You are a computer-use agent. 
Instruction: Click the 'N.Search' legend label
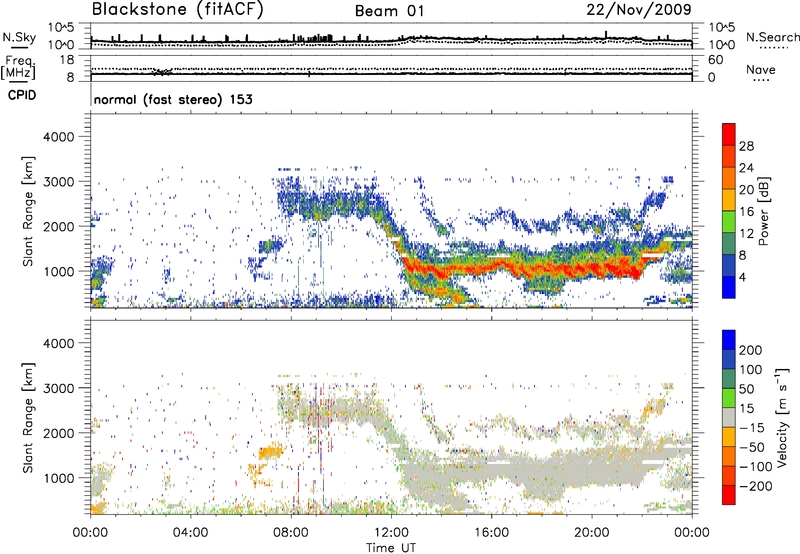point(772,37)
